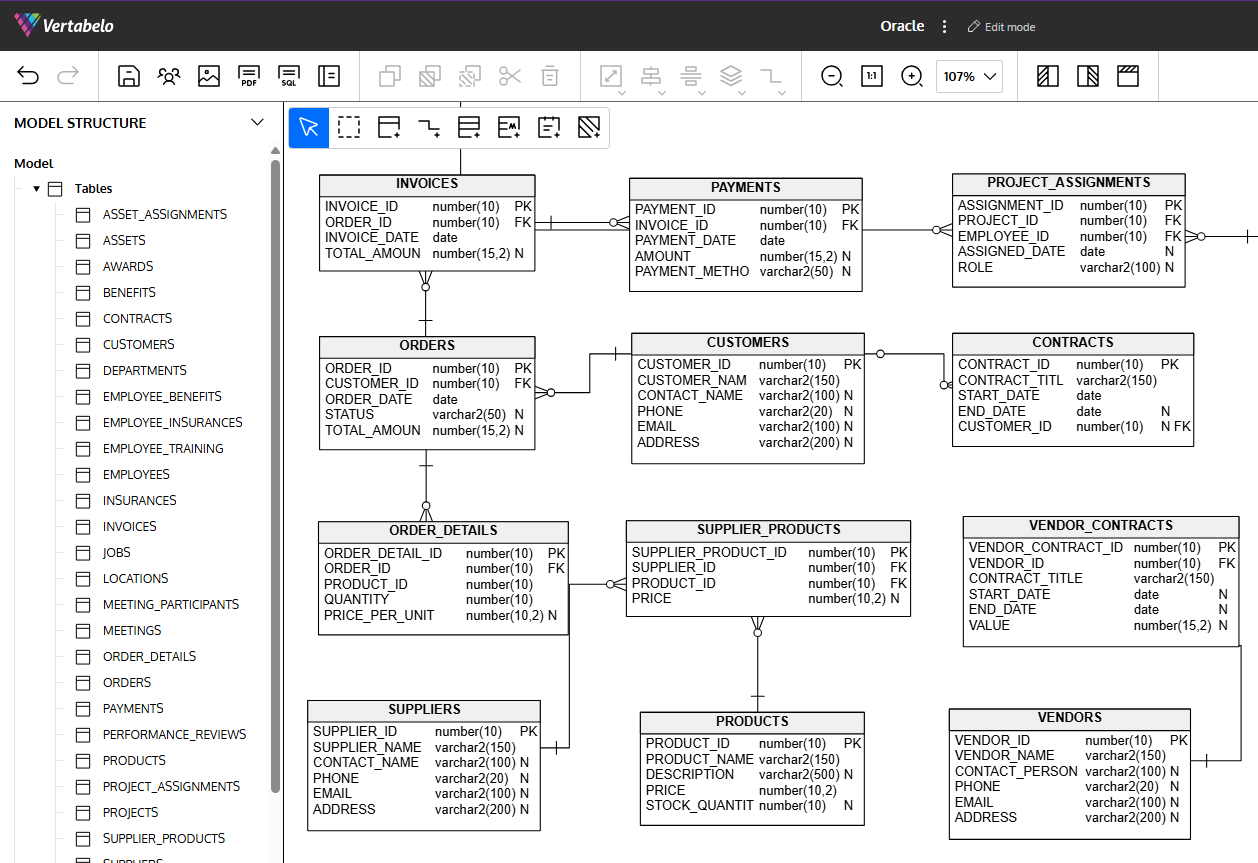
Task: Reset zoom to 1:1
Action: point(872,76)
